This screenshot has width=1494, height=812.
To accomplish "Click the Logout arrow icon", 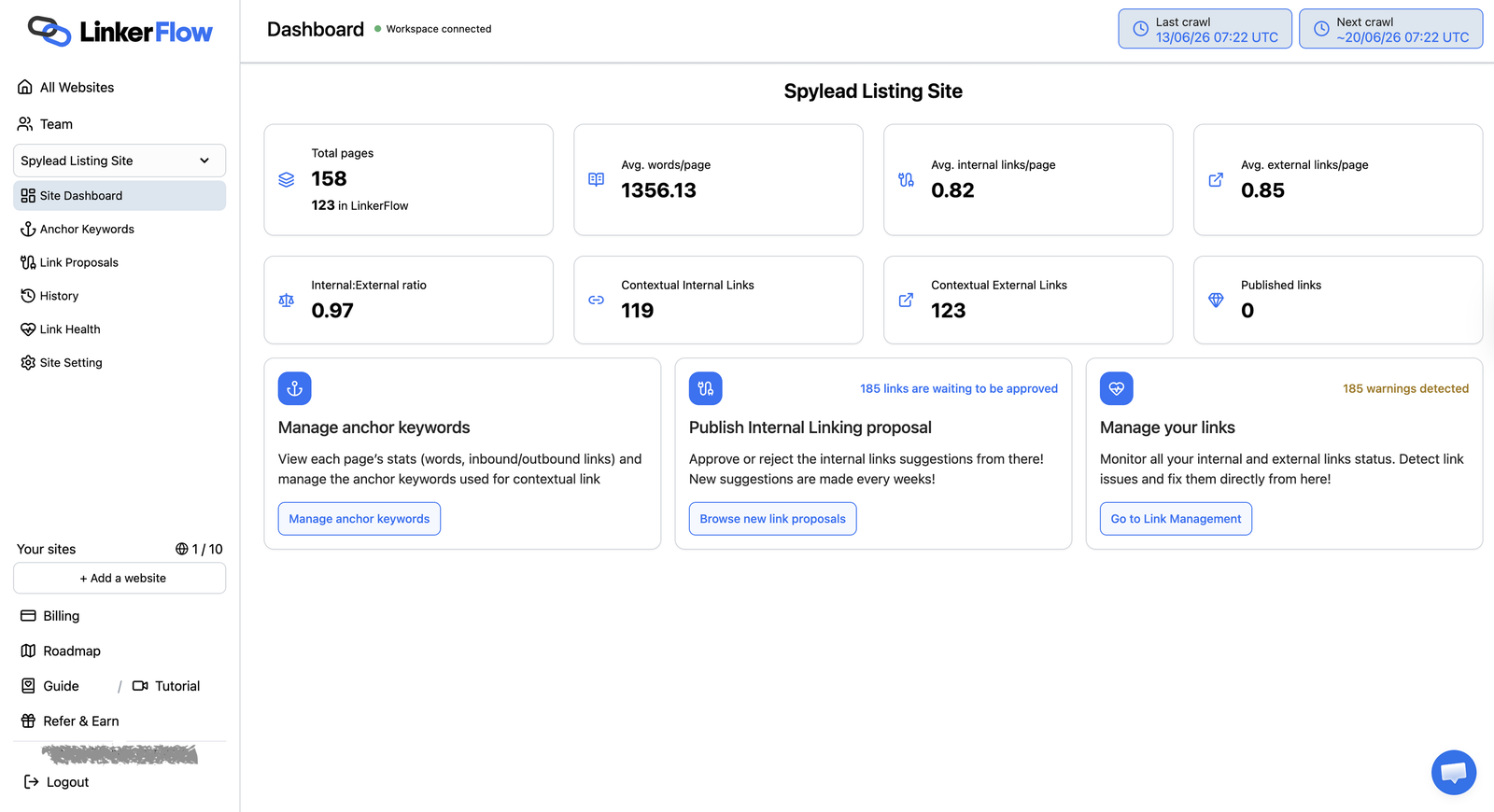I will 31,782.
